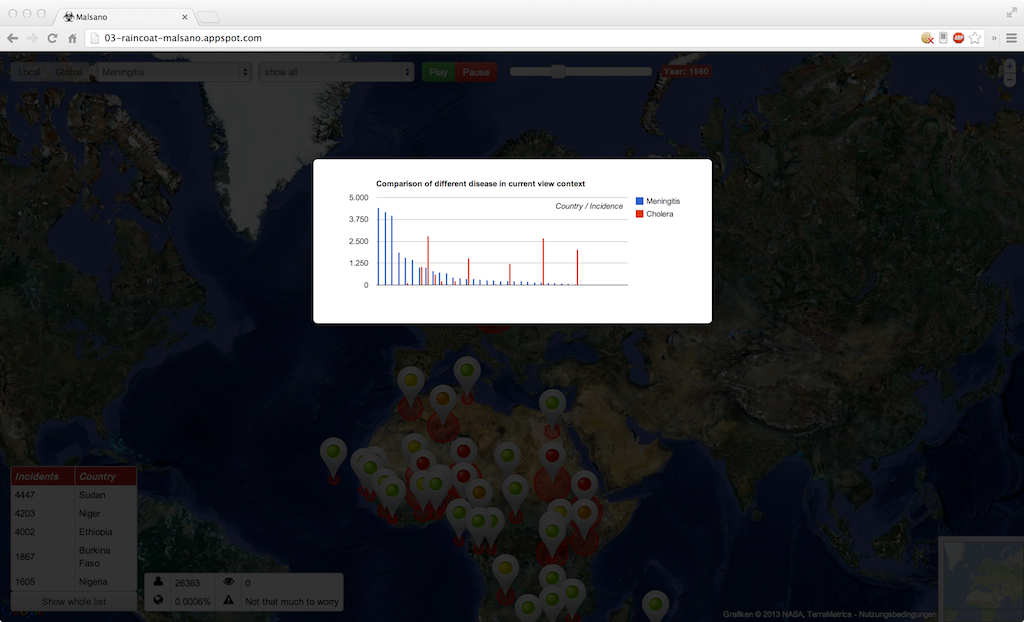Click the blocked cookie icon in address bar
Viewport: 1024px width, 622px height.
(x=927, y=38)
